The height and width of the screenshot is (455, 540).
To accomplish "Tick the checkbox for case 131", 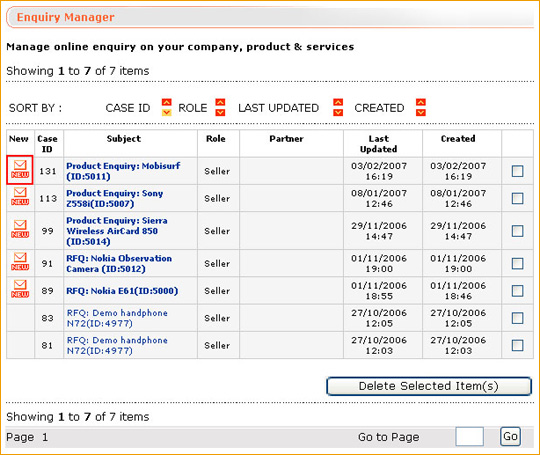I will [x=518, y=171].
